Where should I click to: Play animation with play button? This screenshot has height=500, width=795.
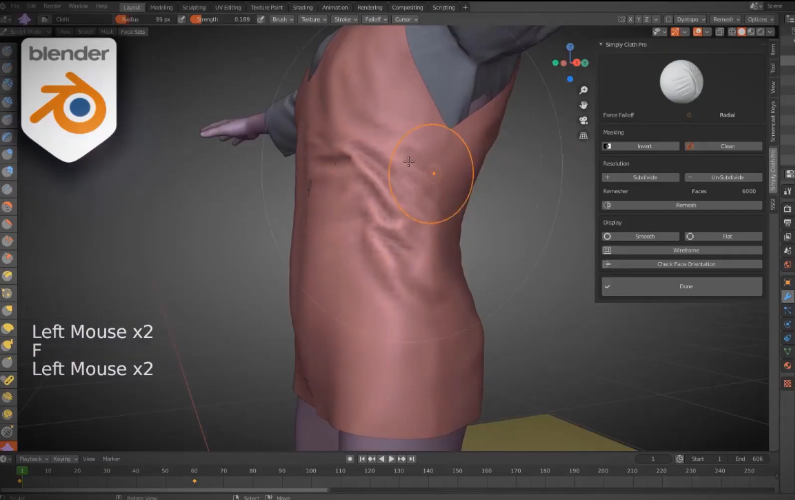click(x=391, y=459)
